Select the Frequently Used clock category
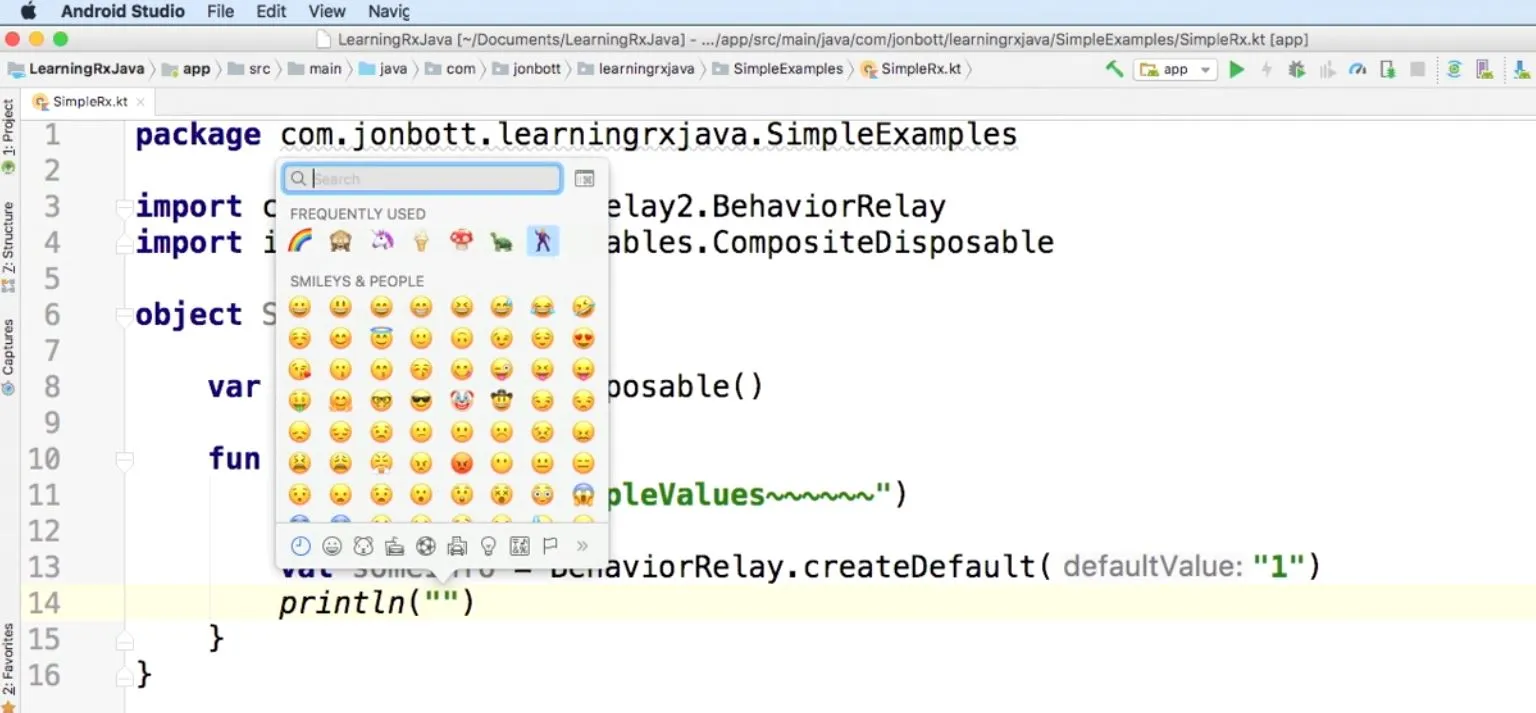The image size is (1536, 713). tap(300, 546)
